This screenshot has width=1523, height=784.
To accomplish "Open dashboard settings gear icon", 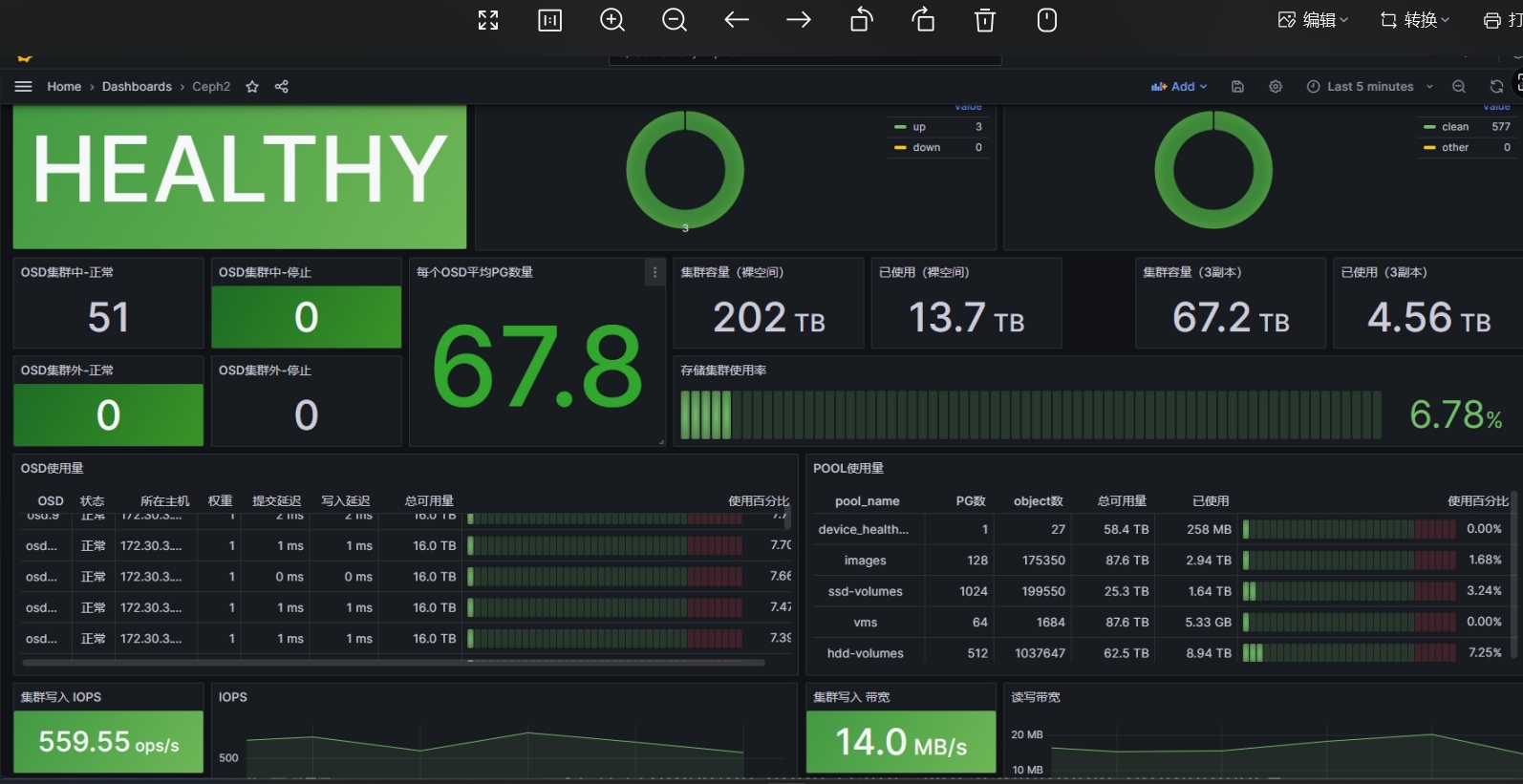I will [1276, 86].
